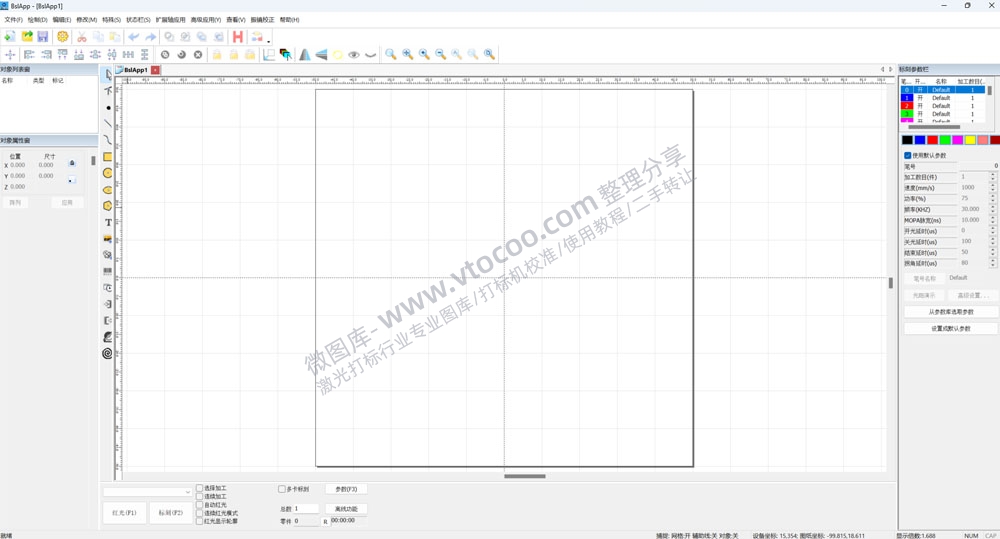The width and height of the screenshot is (1000, 539).
Task: Select the polygon draw tool
Action: (108, 205)
